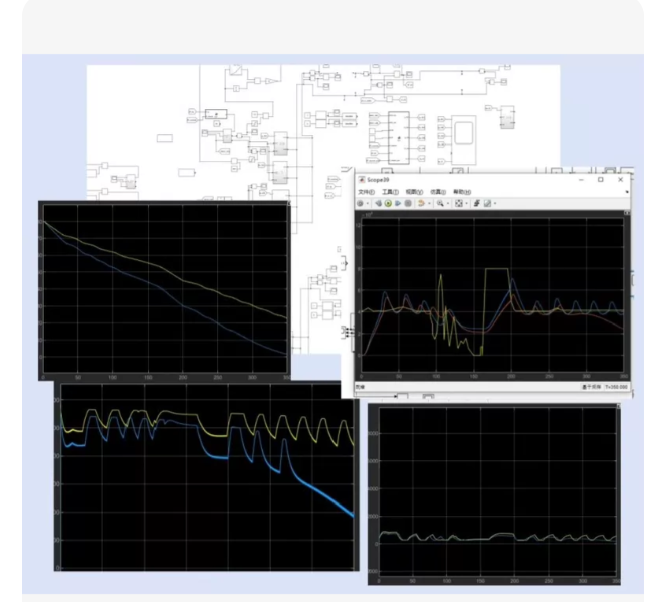Maximize the Scope39 window
The image size is (653, 602).
pyautogui.click(x=601, y=179)
